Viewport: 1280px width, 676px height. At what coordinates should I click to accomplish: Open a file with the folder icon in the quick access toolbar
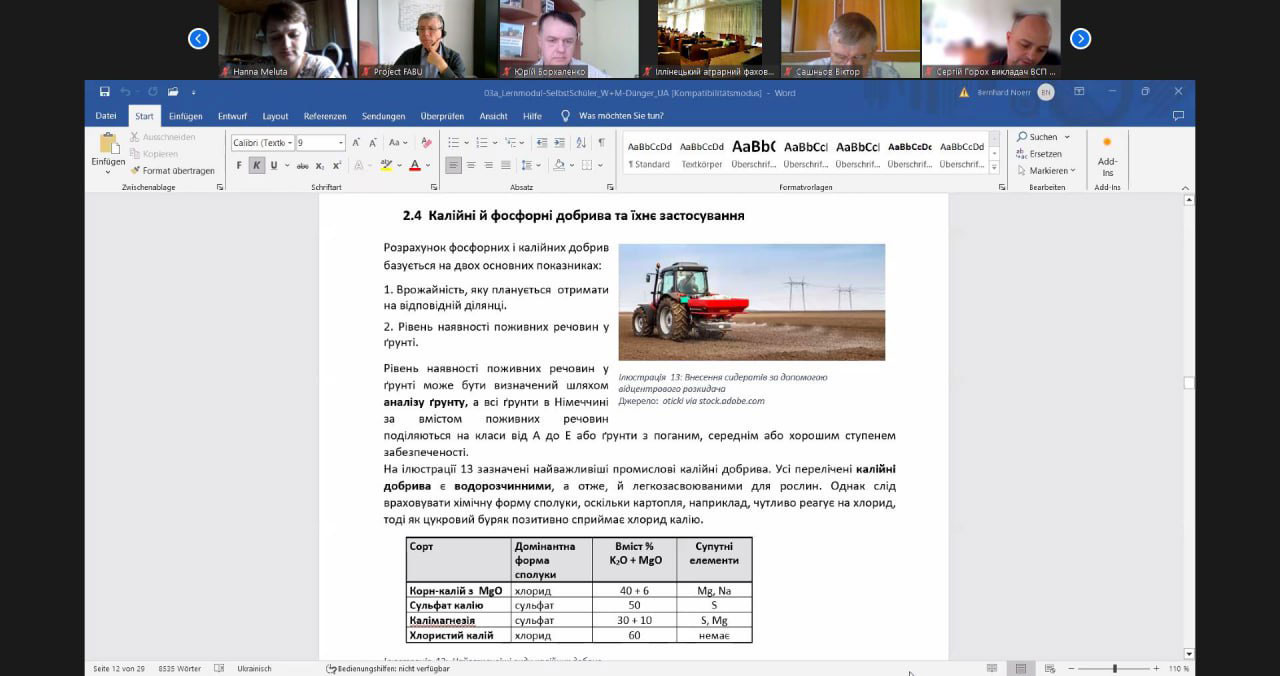pos(174,92)
